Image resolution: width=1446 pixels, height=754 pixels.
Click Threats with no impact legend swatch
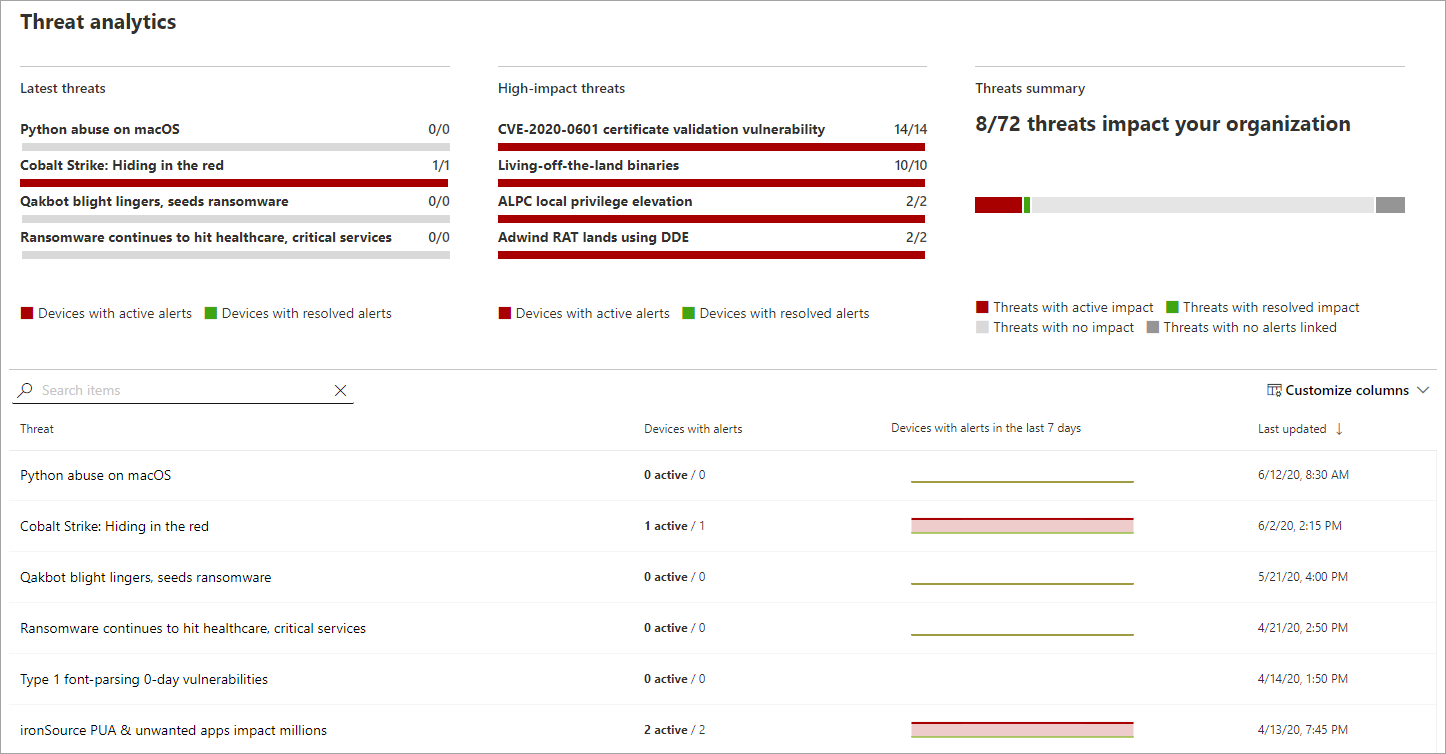click(x=982, y=327)
